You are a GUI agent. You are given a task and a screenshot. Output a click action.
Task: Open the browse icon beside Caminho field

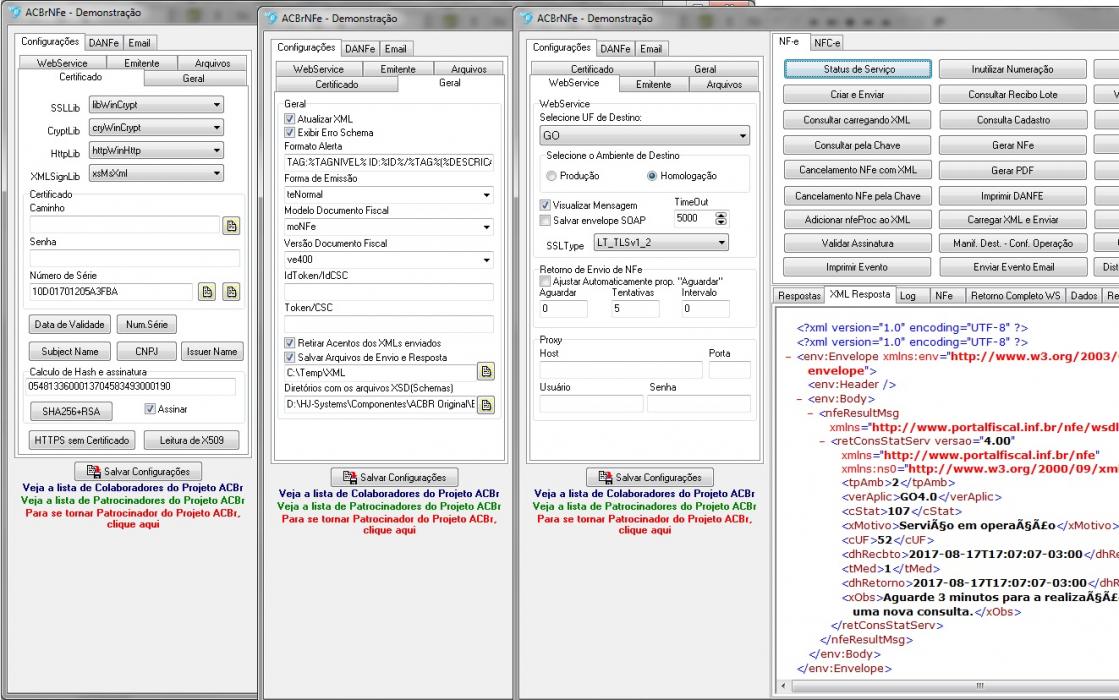[231, 225]
